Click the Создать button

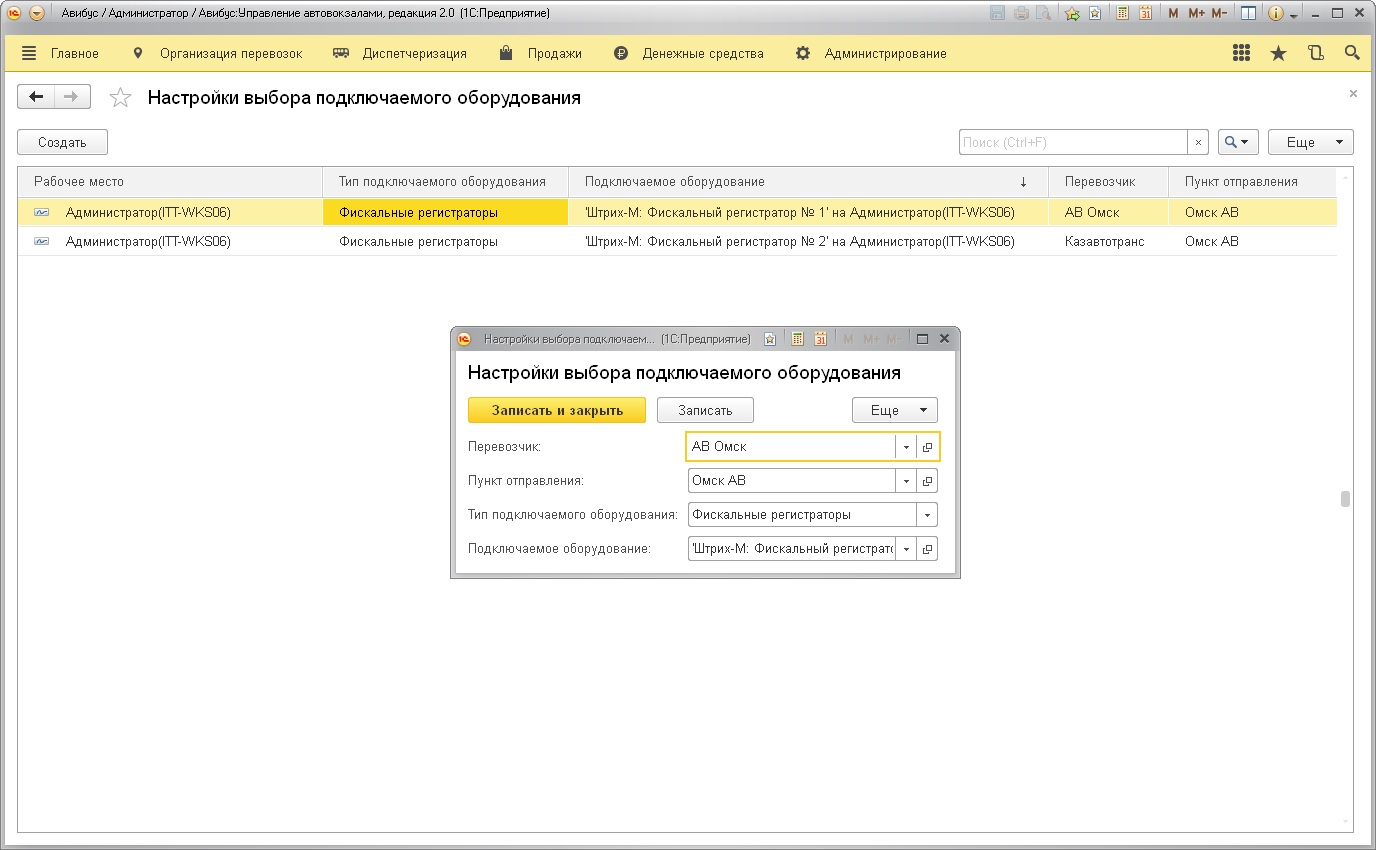click(x=62, y=143)
